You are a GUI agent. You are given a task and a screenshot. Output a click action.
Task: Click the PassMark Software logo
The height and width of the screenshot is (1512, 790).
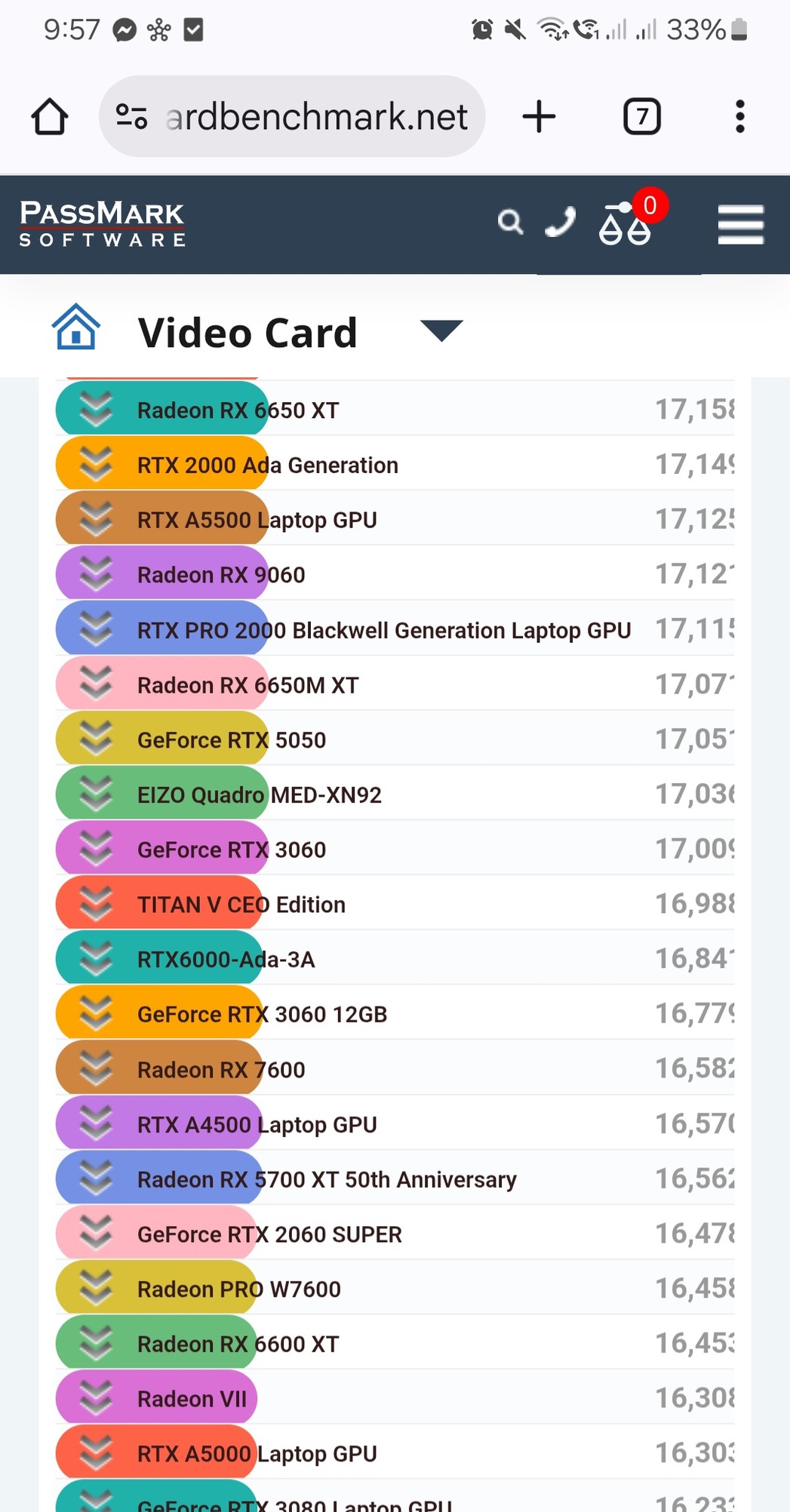pos(102,223)
